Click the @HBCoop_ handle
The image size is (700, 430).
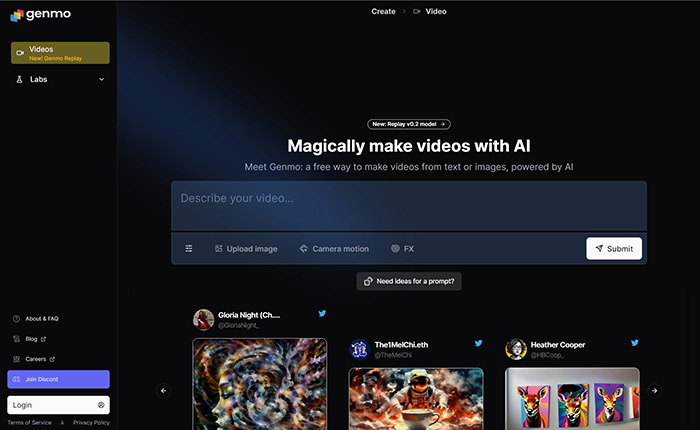tap(547, 355)
